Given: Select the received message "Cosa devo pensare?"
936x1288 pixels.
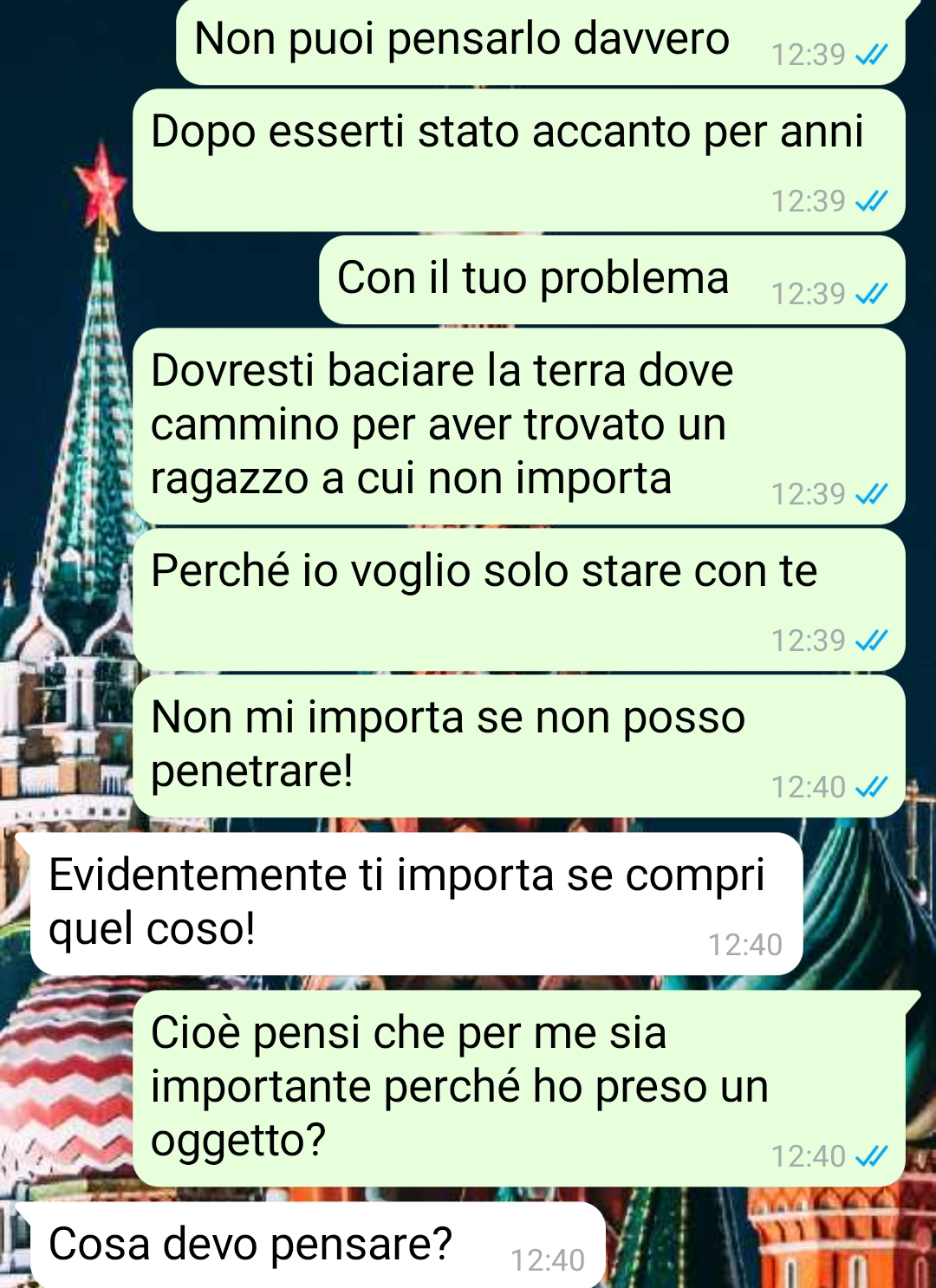Looking at the screenshot, I should point(318,1245).
